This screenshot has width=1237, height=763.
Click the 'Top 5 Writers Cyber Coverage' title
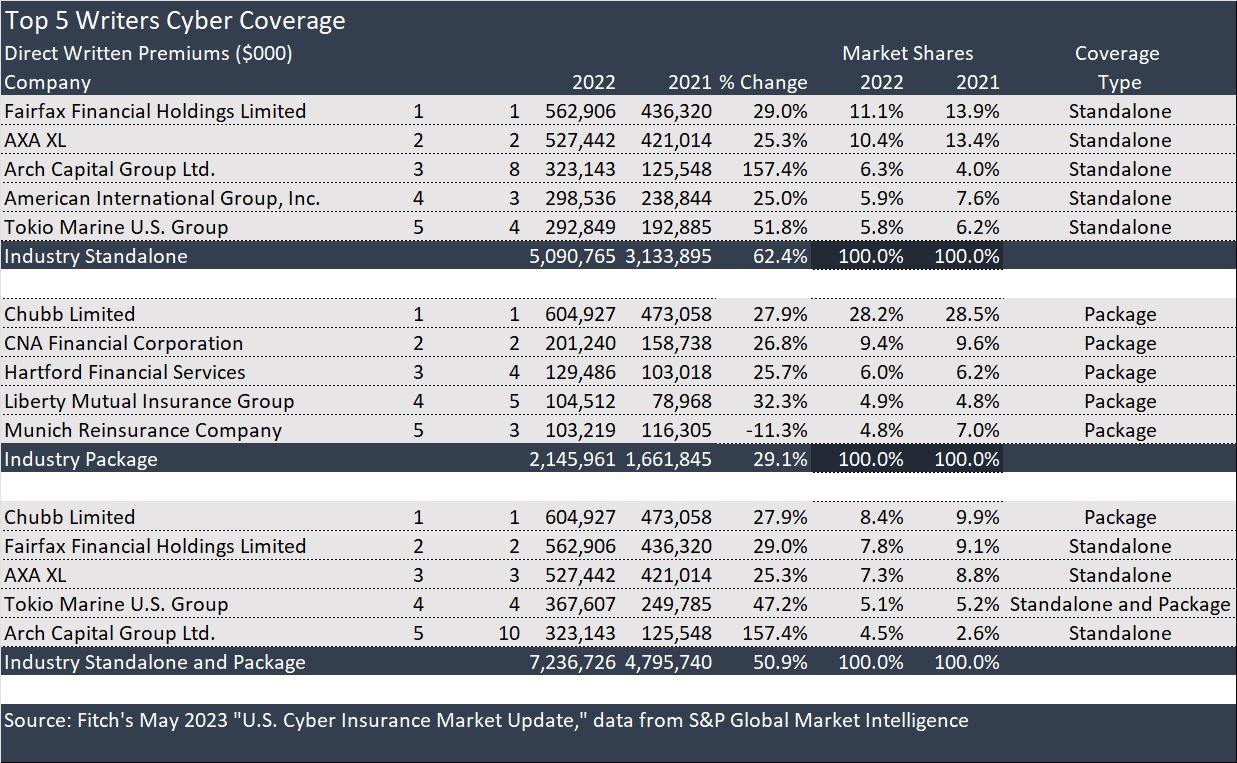175,21
